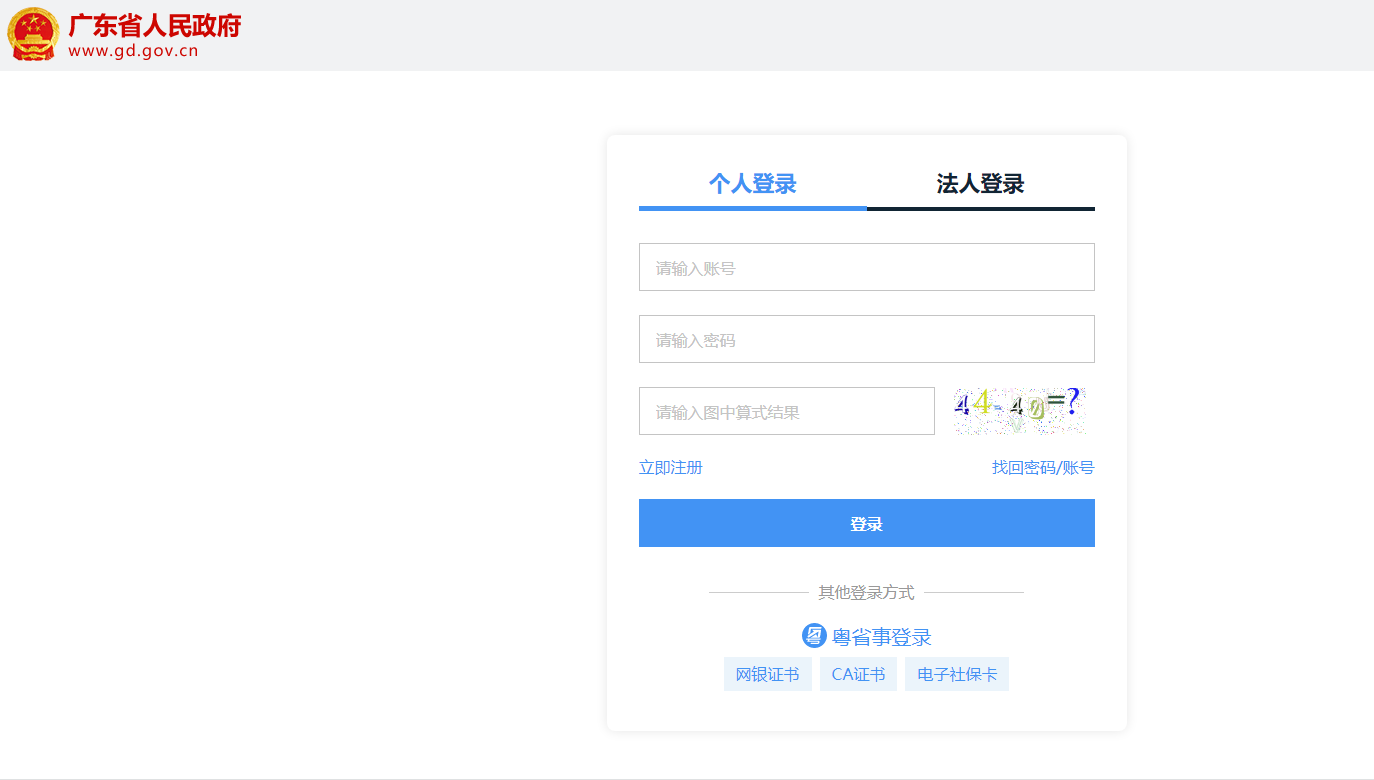Select 电子社保卡 login method
Screen dimensions: 1374x780
(956, 674)
